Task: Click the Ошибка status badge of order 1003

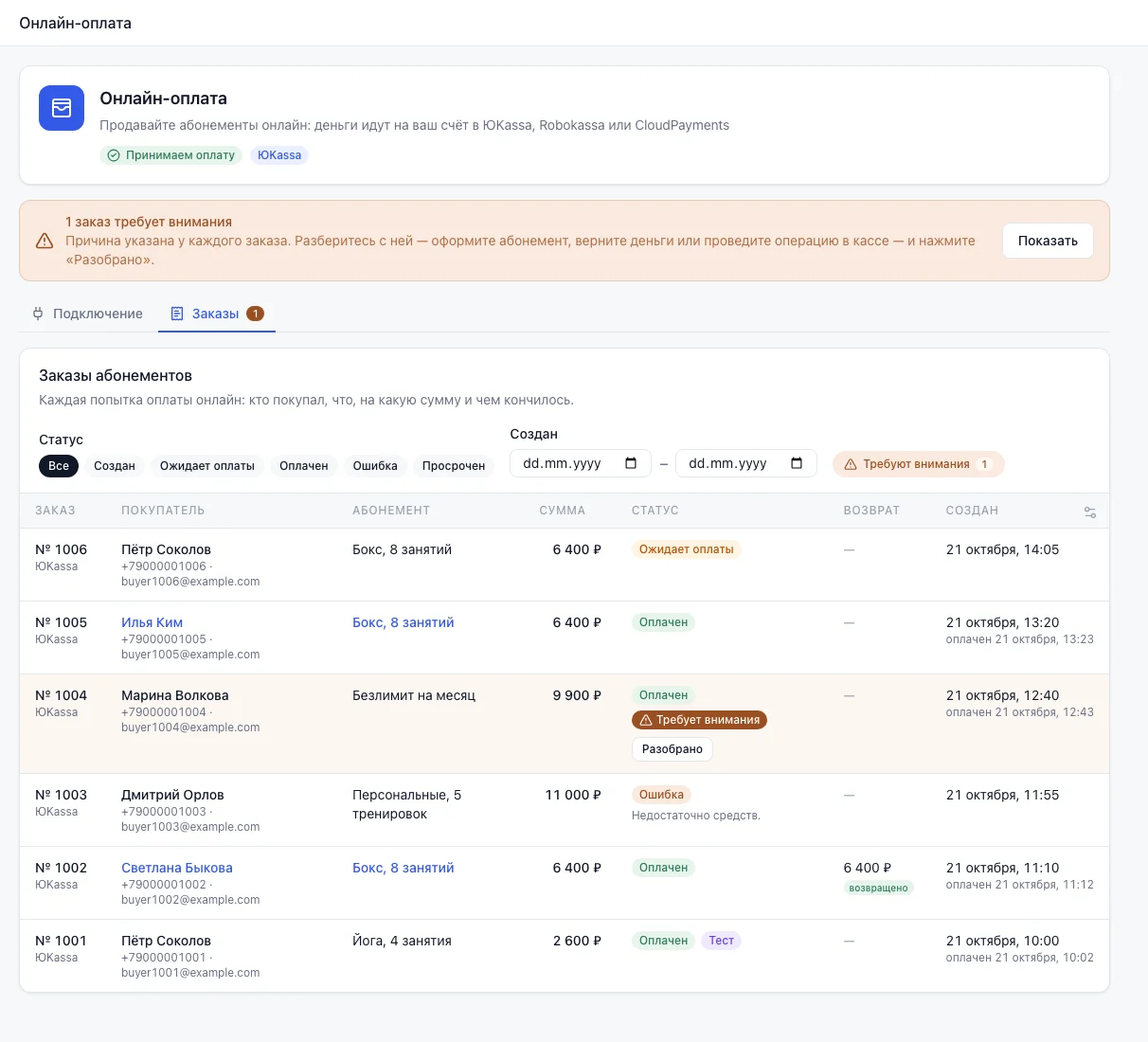Action: (x=661, y=795)
